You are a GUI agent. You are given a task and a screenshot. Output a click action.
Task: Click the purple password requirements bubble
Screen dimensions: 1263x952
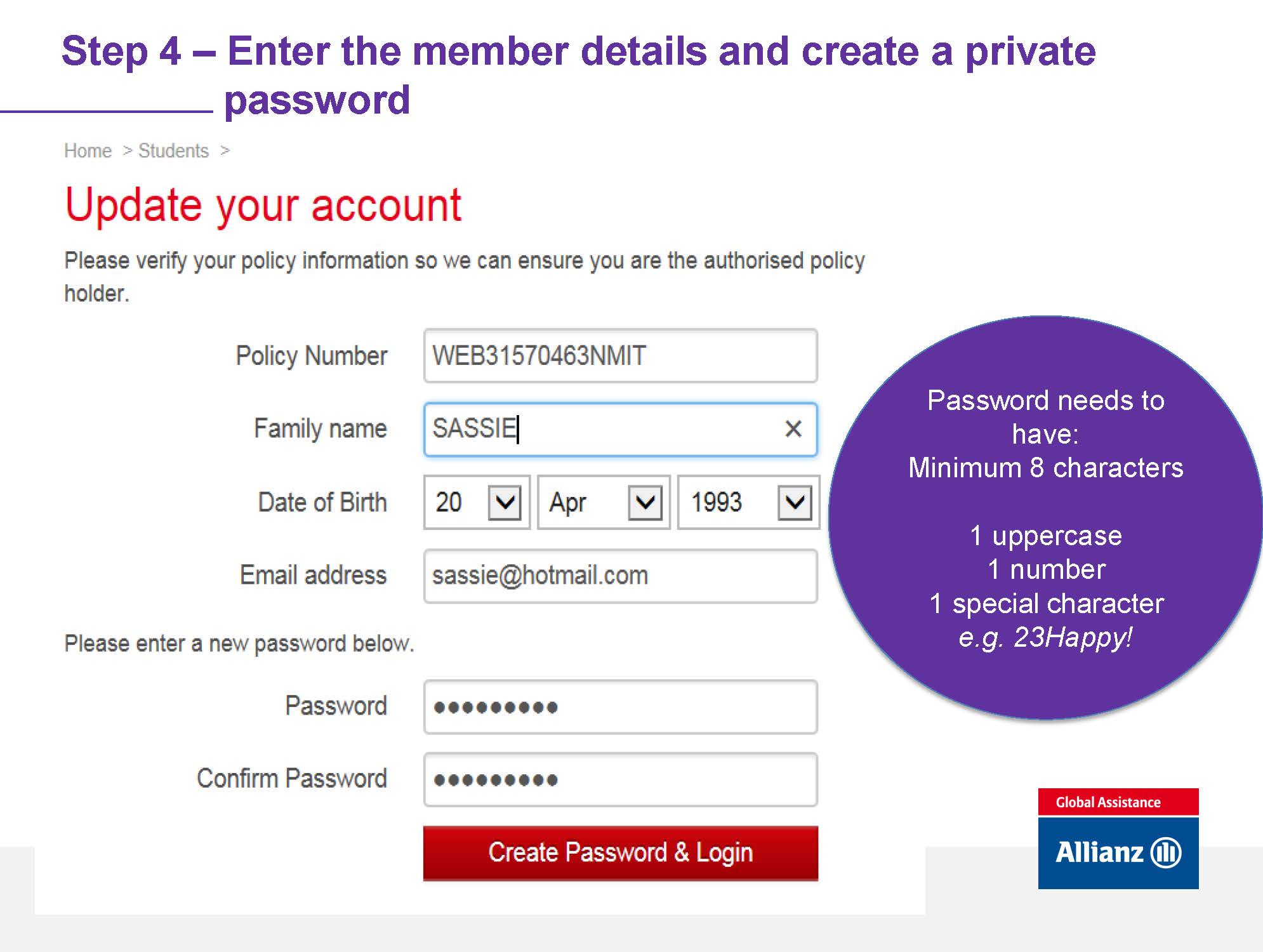[1045, 517]
